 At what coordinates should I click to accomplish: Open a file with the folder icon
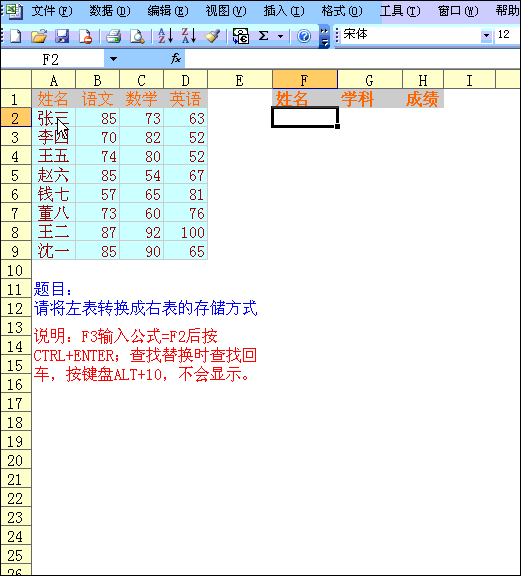click(x=39, y=36)
